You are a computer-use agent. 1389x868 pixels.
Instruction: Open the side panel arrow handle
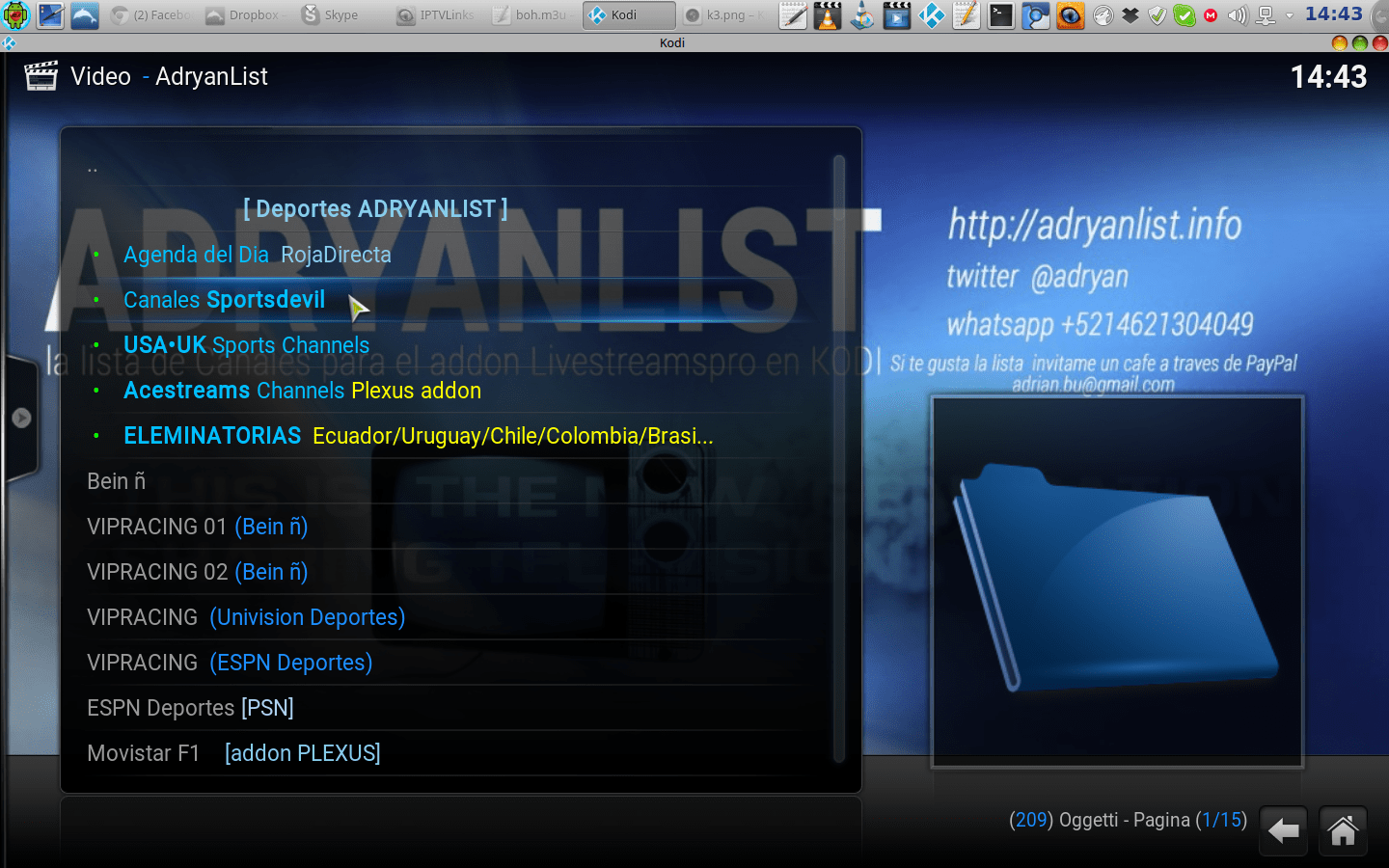tap(21, 418)
